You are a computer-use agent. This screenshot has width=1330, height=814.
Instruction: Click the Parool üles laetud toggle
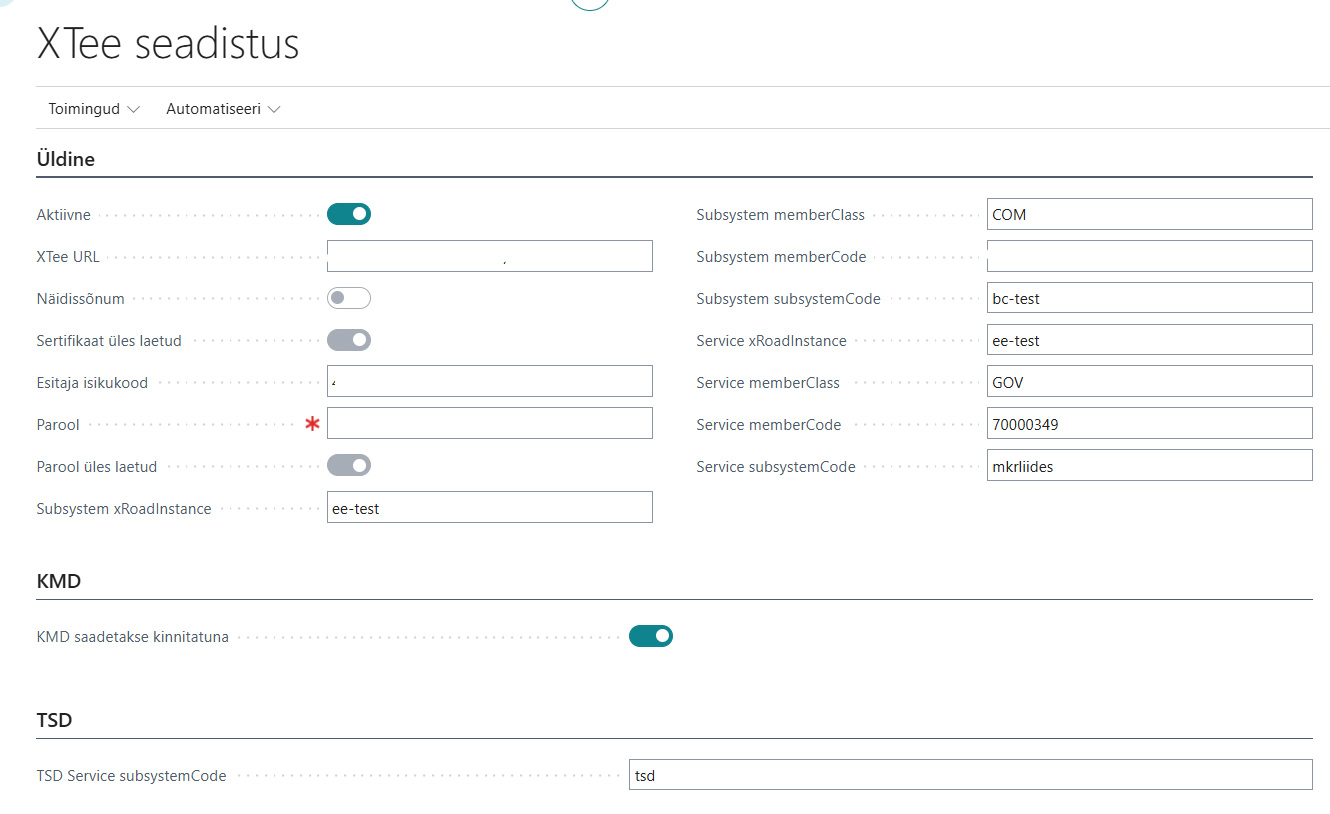[349, 465]
